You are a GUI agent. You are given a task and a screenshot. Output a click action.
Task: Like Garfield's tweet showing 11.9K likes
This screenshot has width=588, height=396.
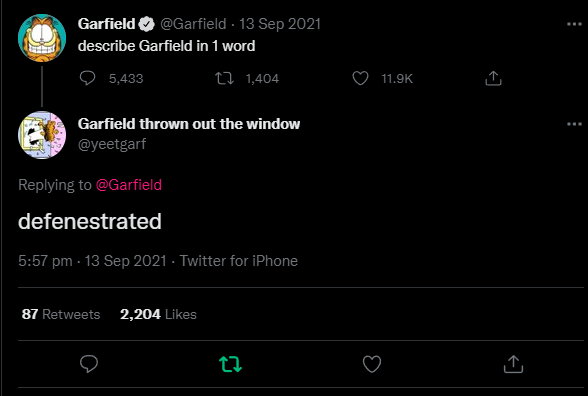pyautogui.click(x=360, y=78)
